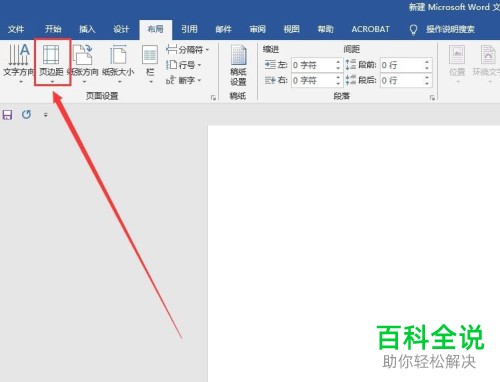This screenshot has width=500, height=382.
Task: Switch to the 邮件 tab
Action: pyautogui.click(x=223, y=29)
